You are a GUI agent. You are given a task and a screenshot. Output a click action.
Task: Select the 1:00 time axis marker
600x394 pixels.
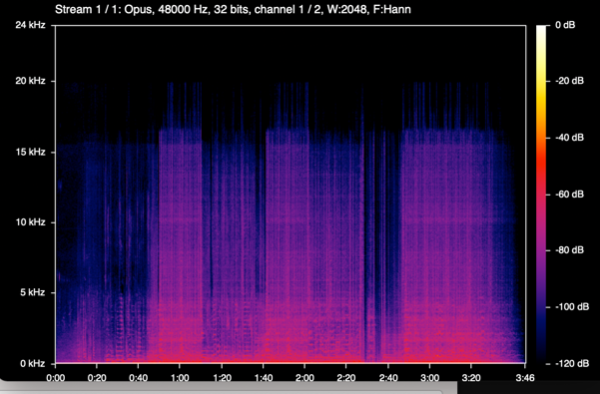180,378
